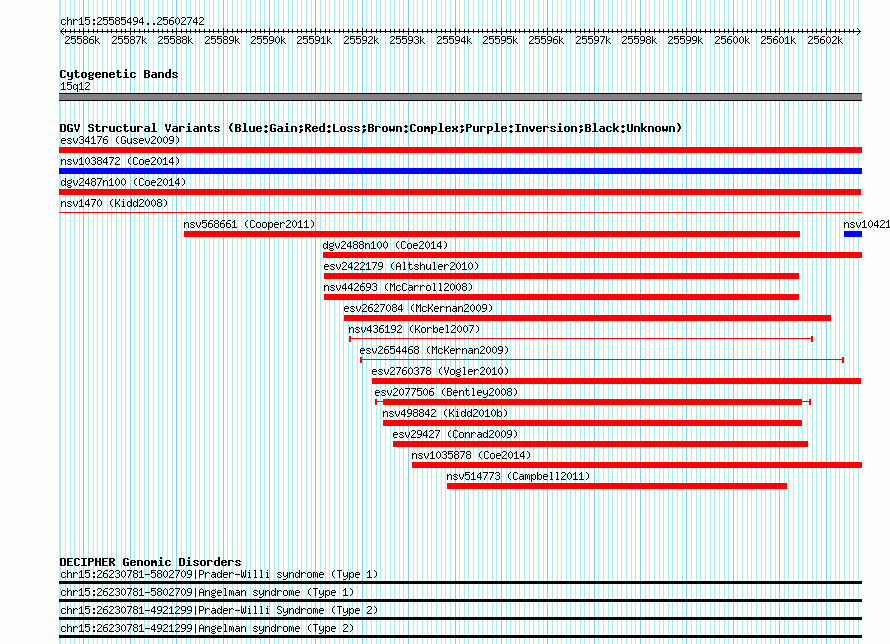
Task: Click the 25596k ruler position
Action: click(x=546, y=40)
